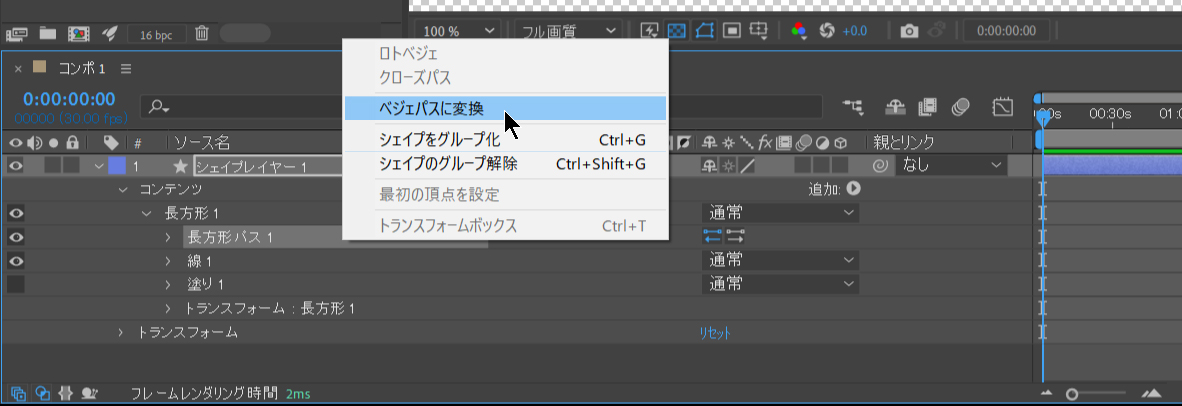Click the new composition icon
The height and width of the screenshot is (406, 1182).
click(77, 34)
